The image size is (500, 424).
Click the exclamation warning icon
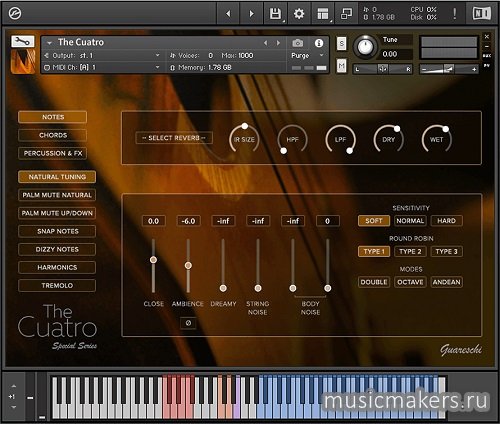pos(455,14)
